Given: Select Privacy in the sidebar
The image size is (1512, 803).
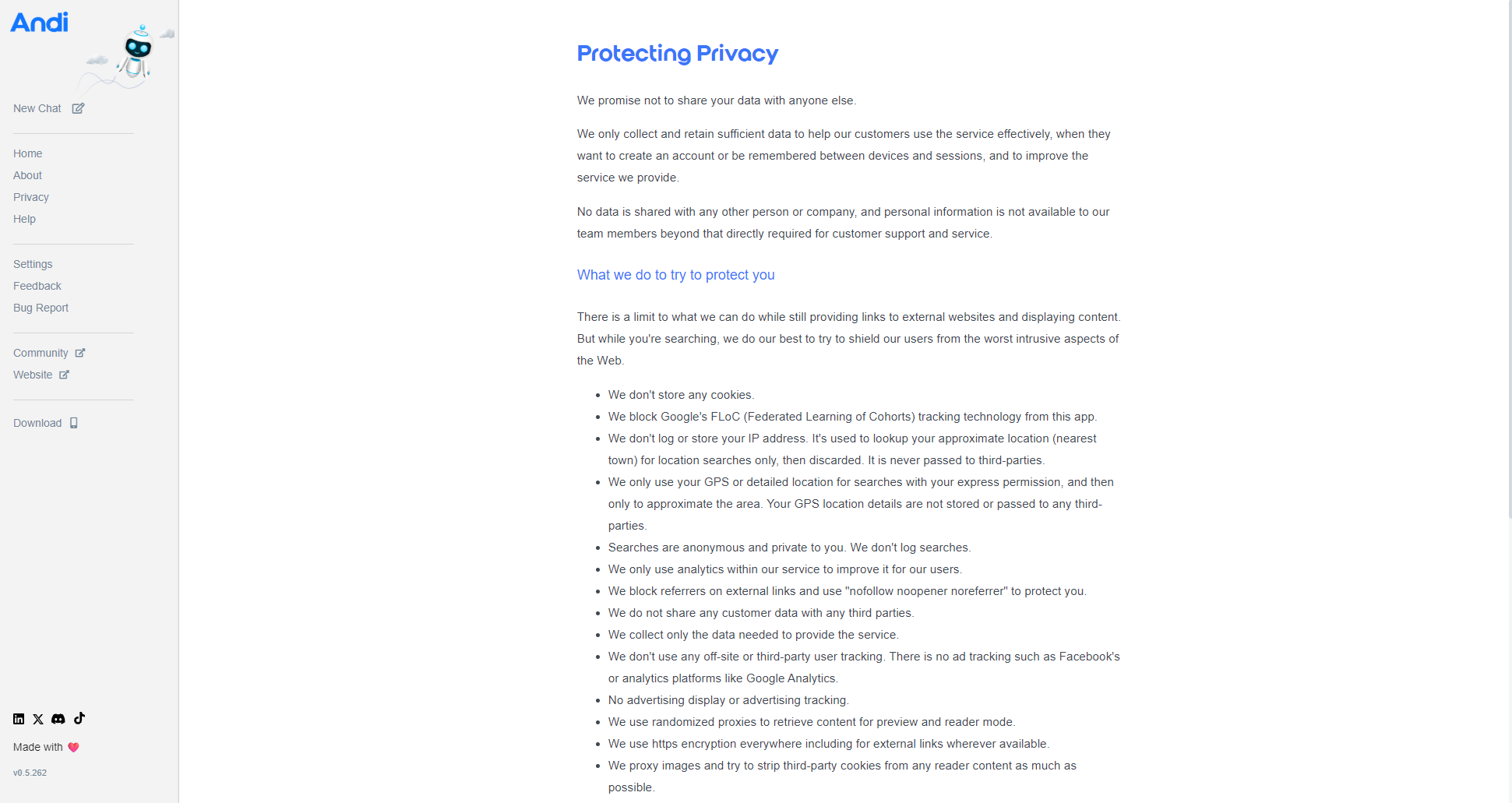Looking at the screenshot, I should click(31, 197).
